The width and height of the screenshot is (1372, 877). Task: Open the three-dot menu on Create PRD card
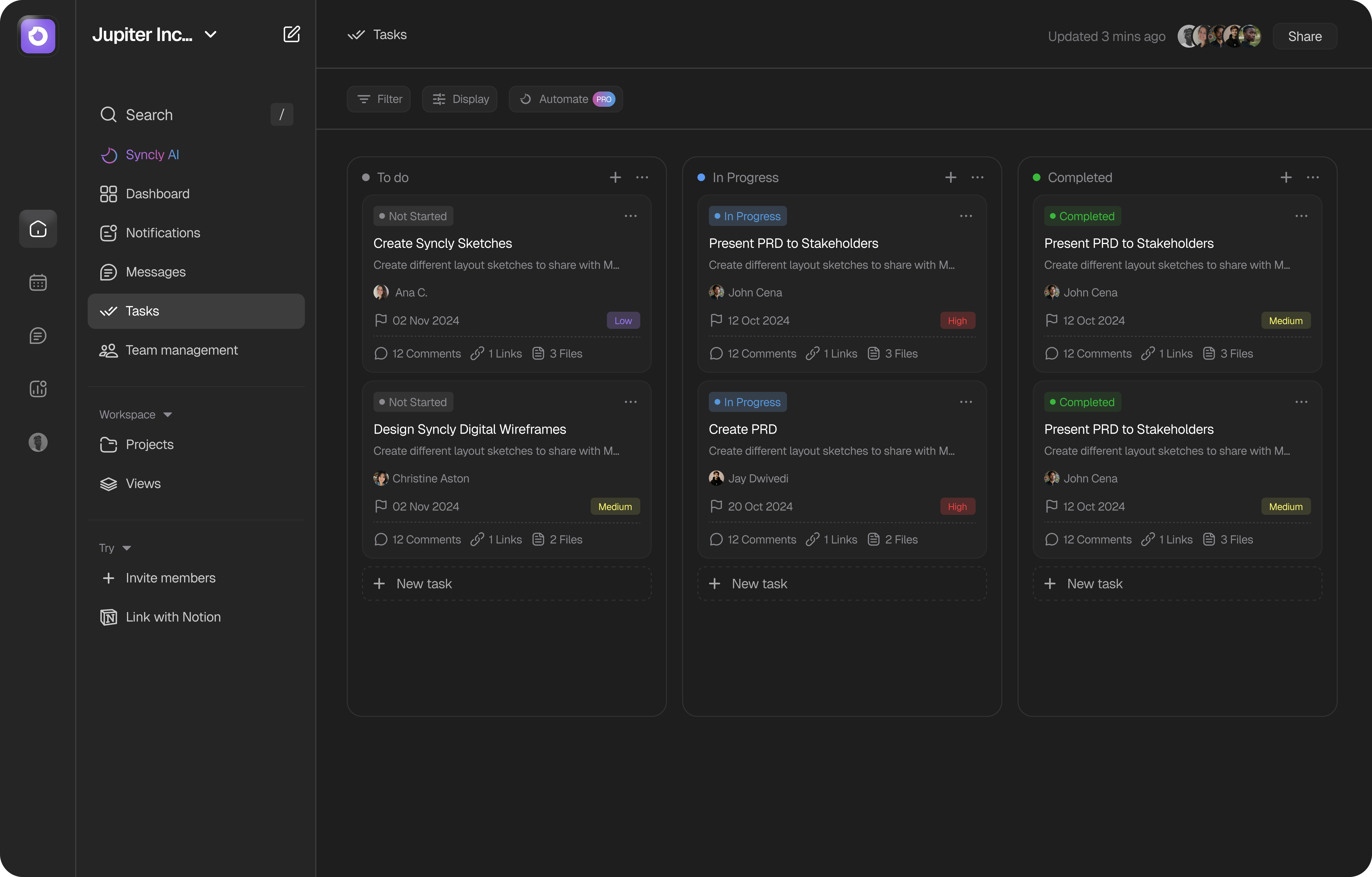(966, 402)
